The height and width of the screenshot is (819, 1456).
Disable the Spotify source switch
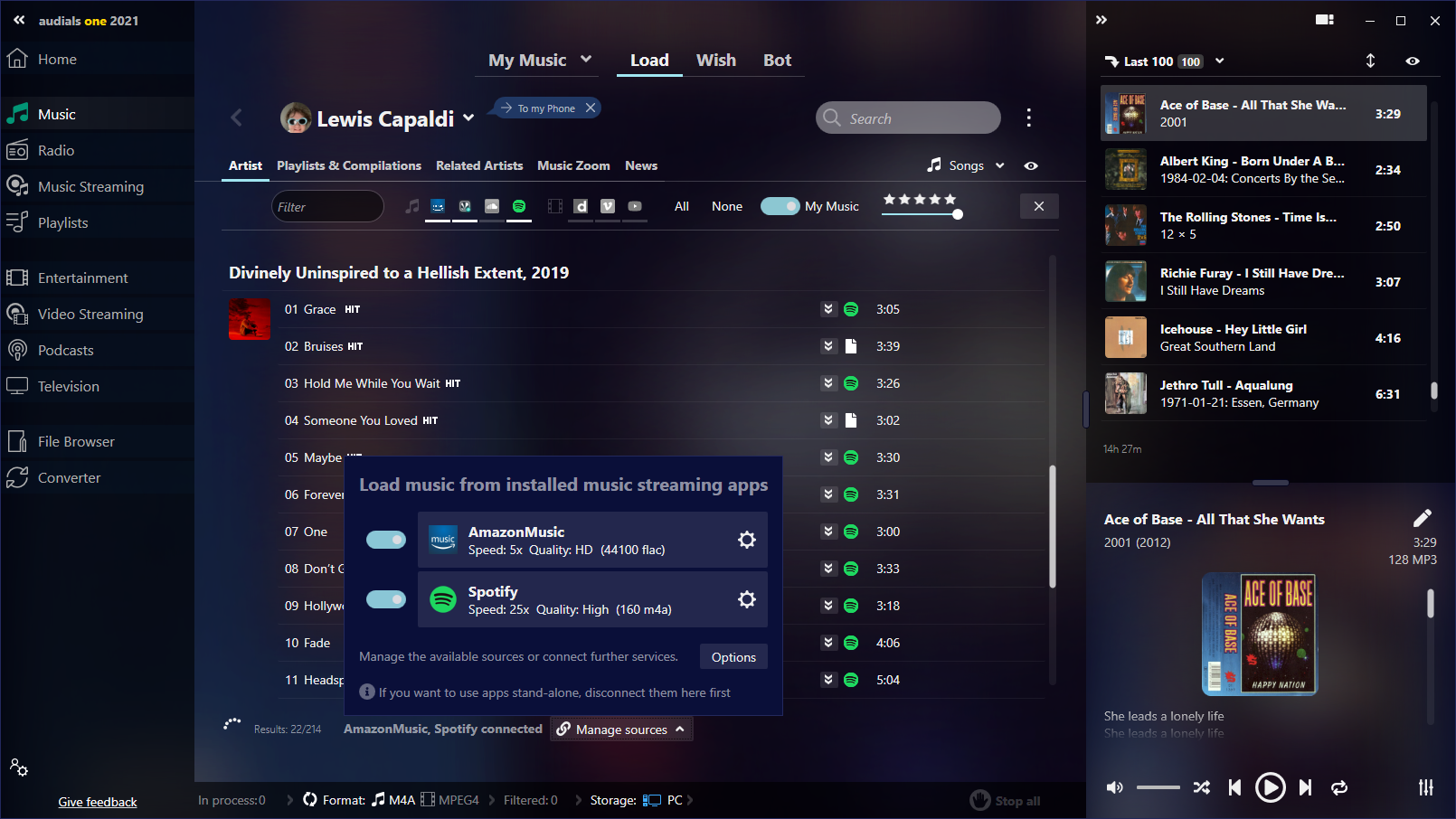point(386,599)
